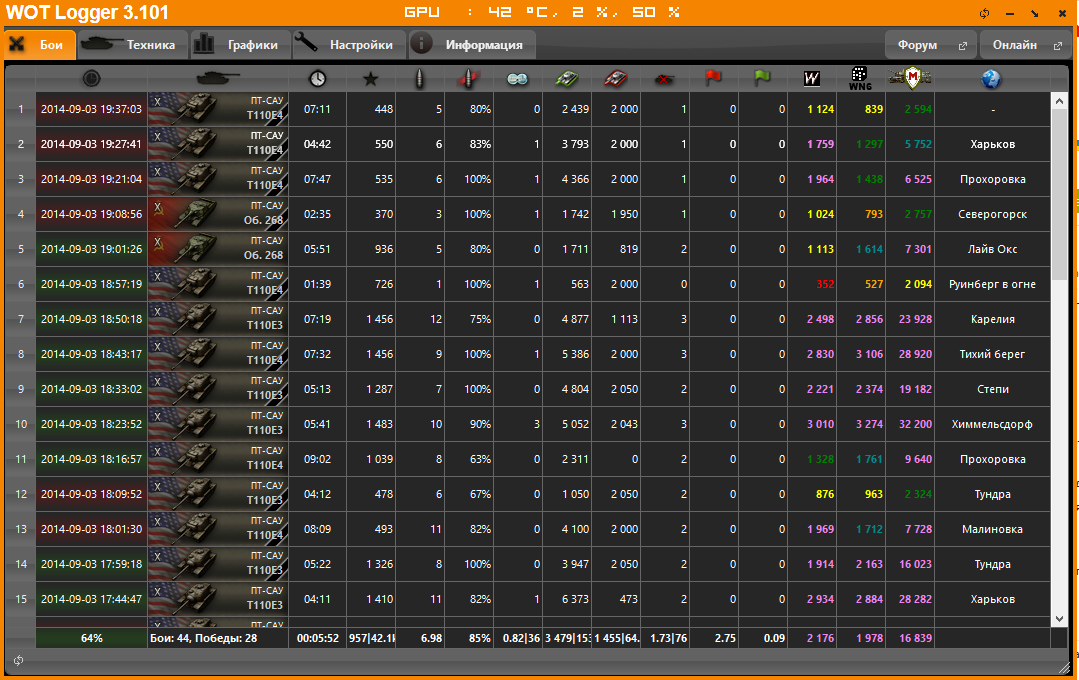This screenshot has height=680, width=1079.
Task: Select the battle dated 2014-09-03 19:27:41
Action: pyautogui.click(x=92, y=144)
